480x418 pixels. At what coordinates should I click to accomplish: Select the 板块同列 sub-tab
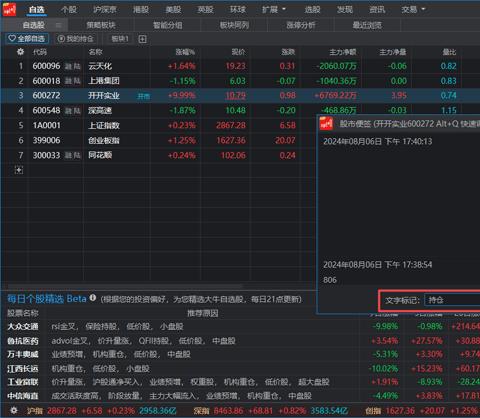pos(234,25)
